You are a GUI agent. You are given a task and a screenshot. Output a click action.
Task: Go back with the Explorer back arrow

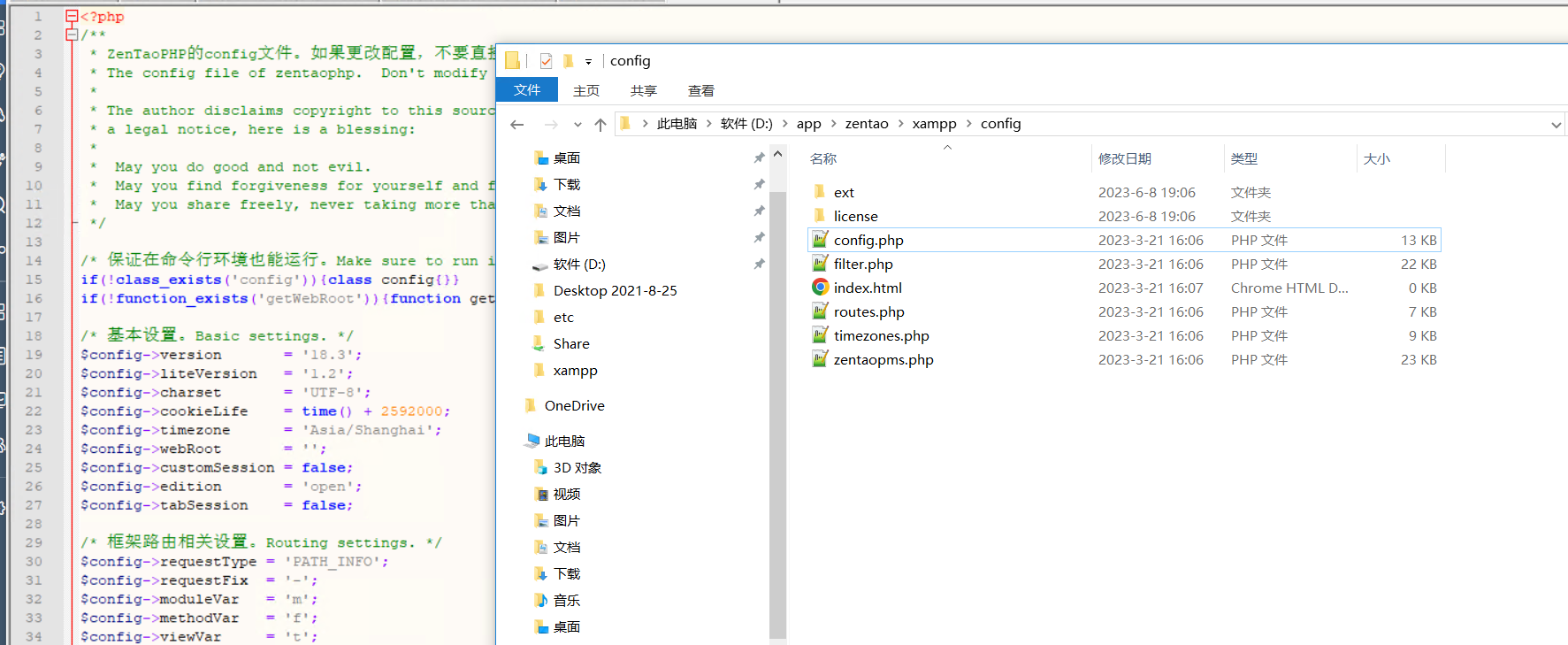point(517,125)
